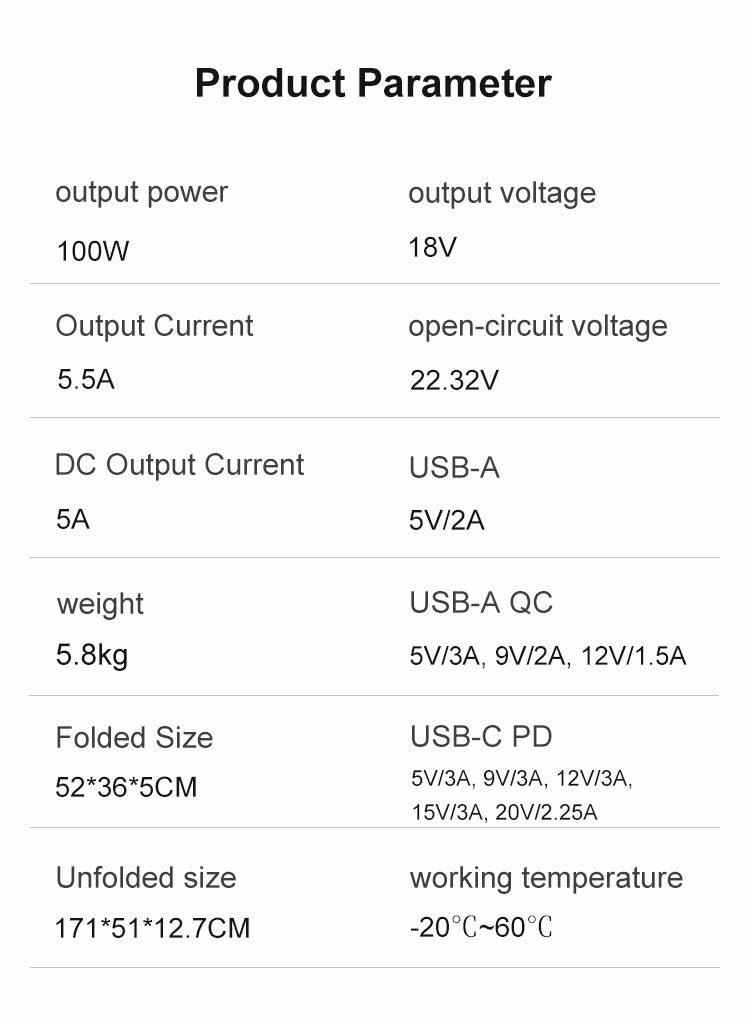Click the USB-C PD label
The width and height of the screenshot is (750, 1023).
click(481, 737)
